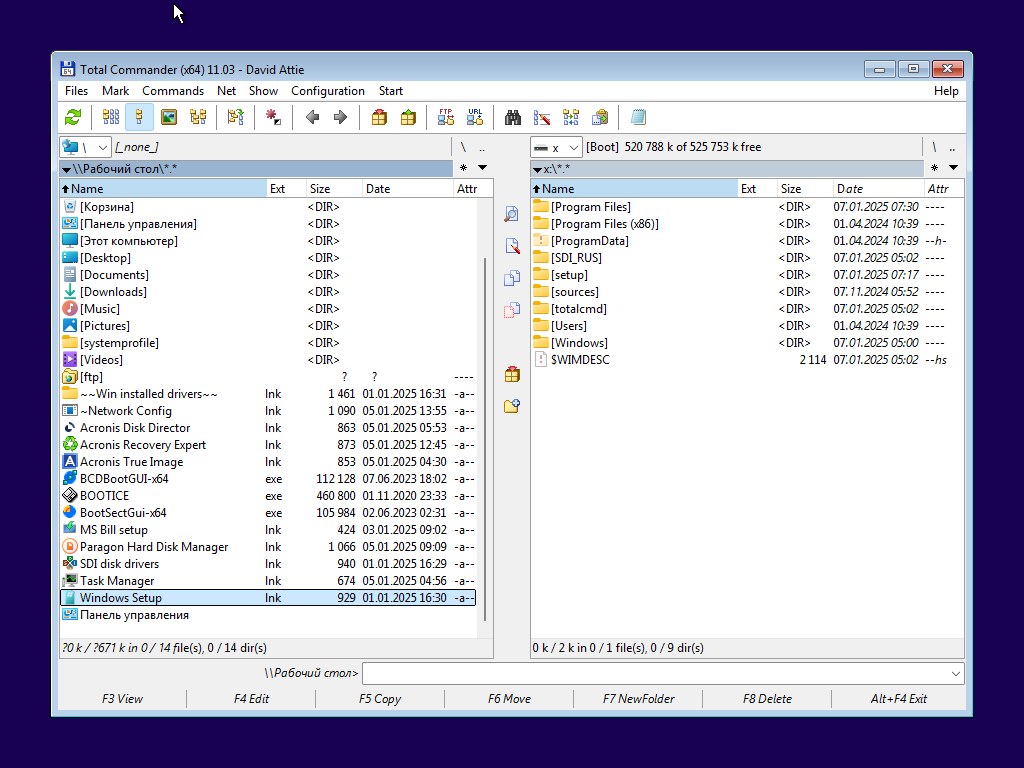Open the Multi-rename tool icon
This screenshot has width=1024, height=768.
[x=542, y=118]
